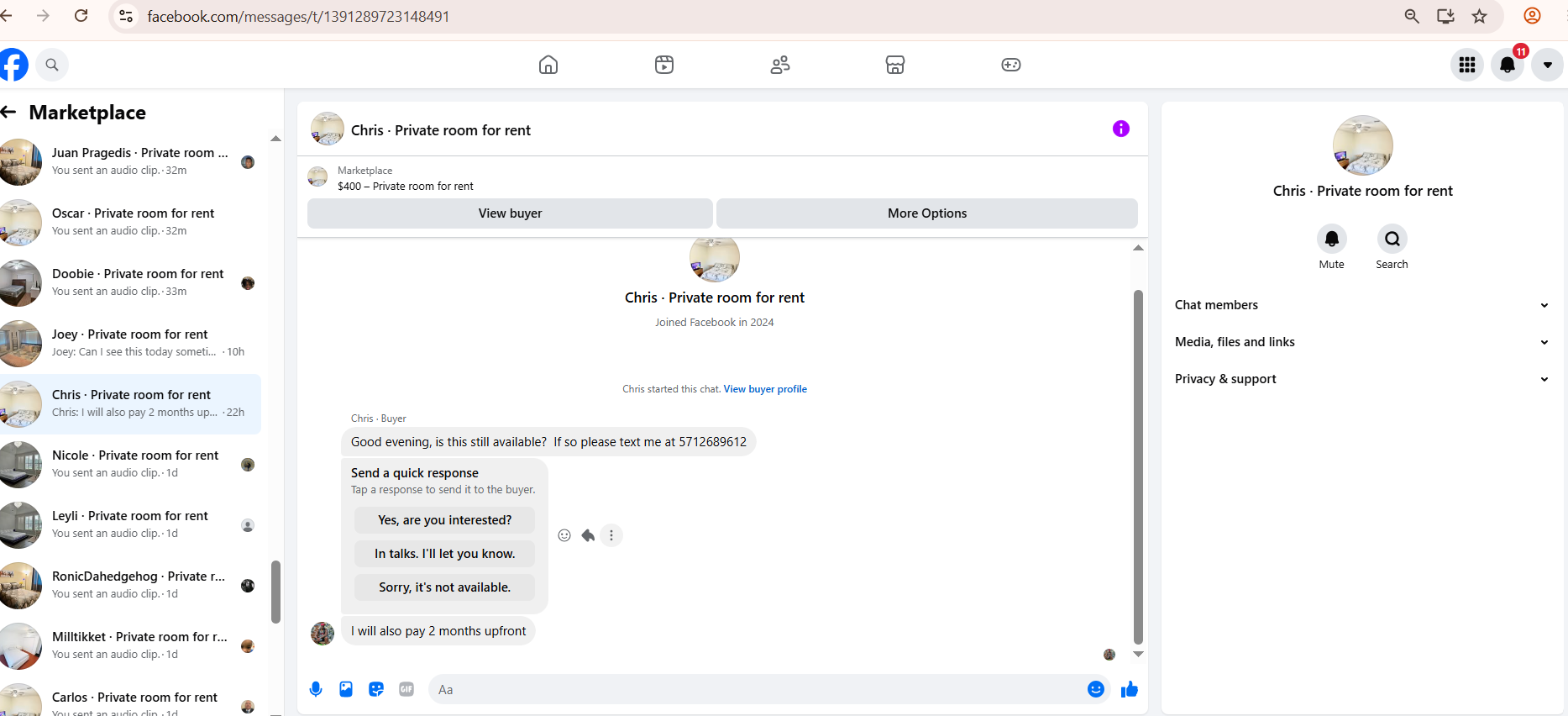Record a voice clip
Viewport: 1568px width, 716px height.
(316, 689)
